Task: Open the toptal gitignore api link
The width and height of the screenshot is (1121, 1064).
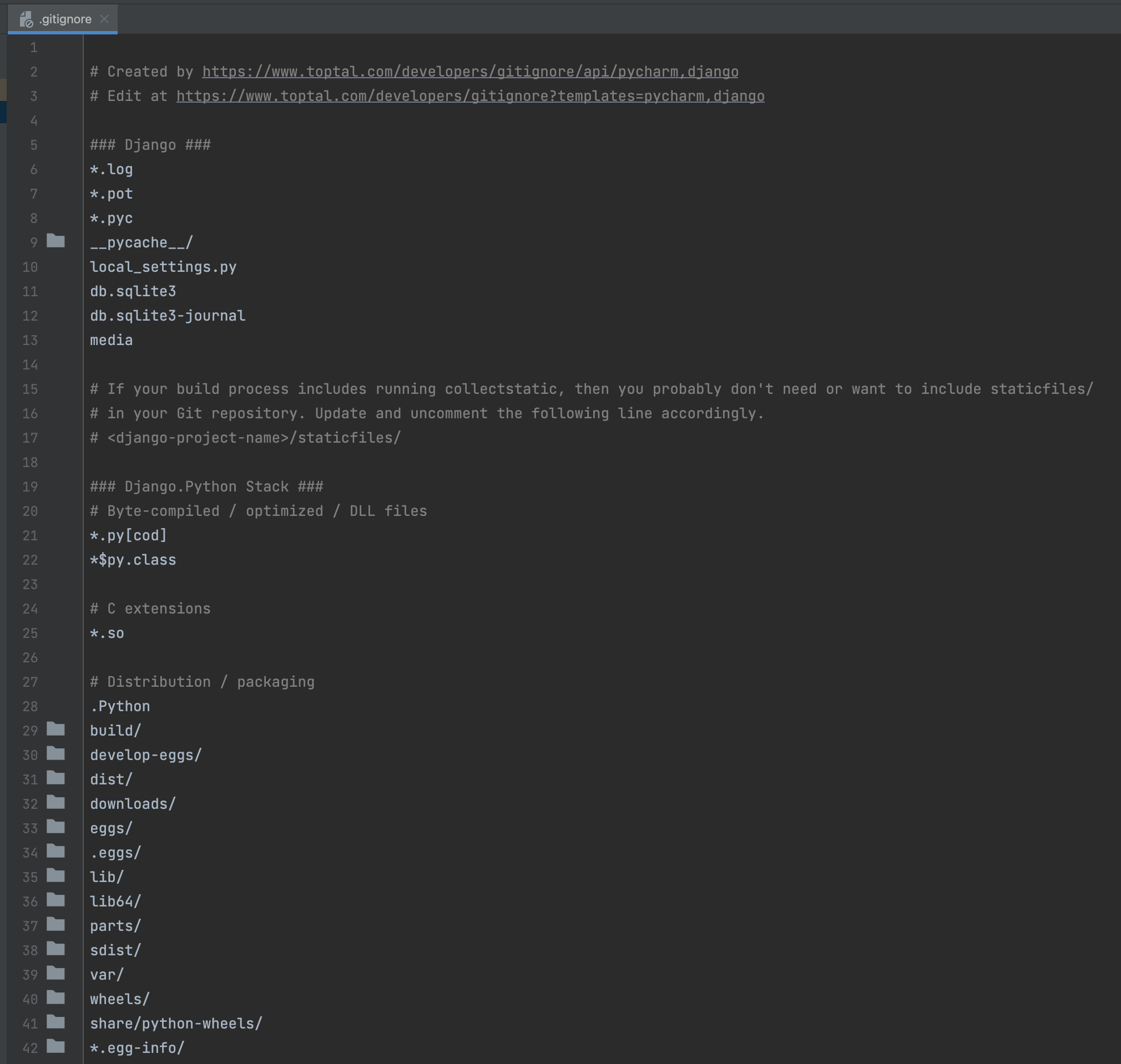Action: click(469, 72)
